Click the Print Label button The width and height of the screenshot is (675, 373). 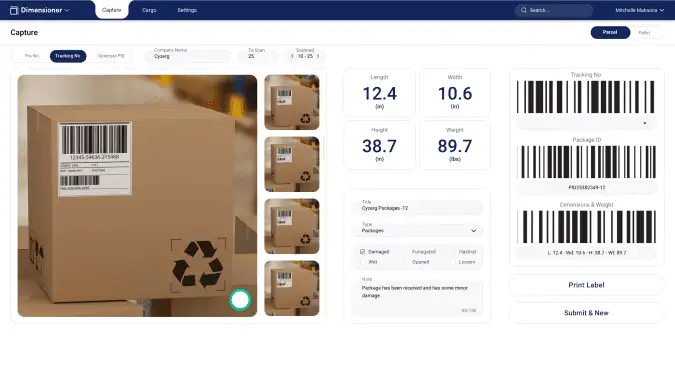tap(586, 285)
